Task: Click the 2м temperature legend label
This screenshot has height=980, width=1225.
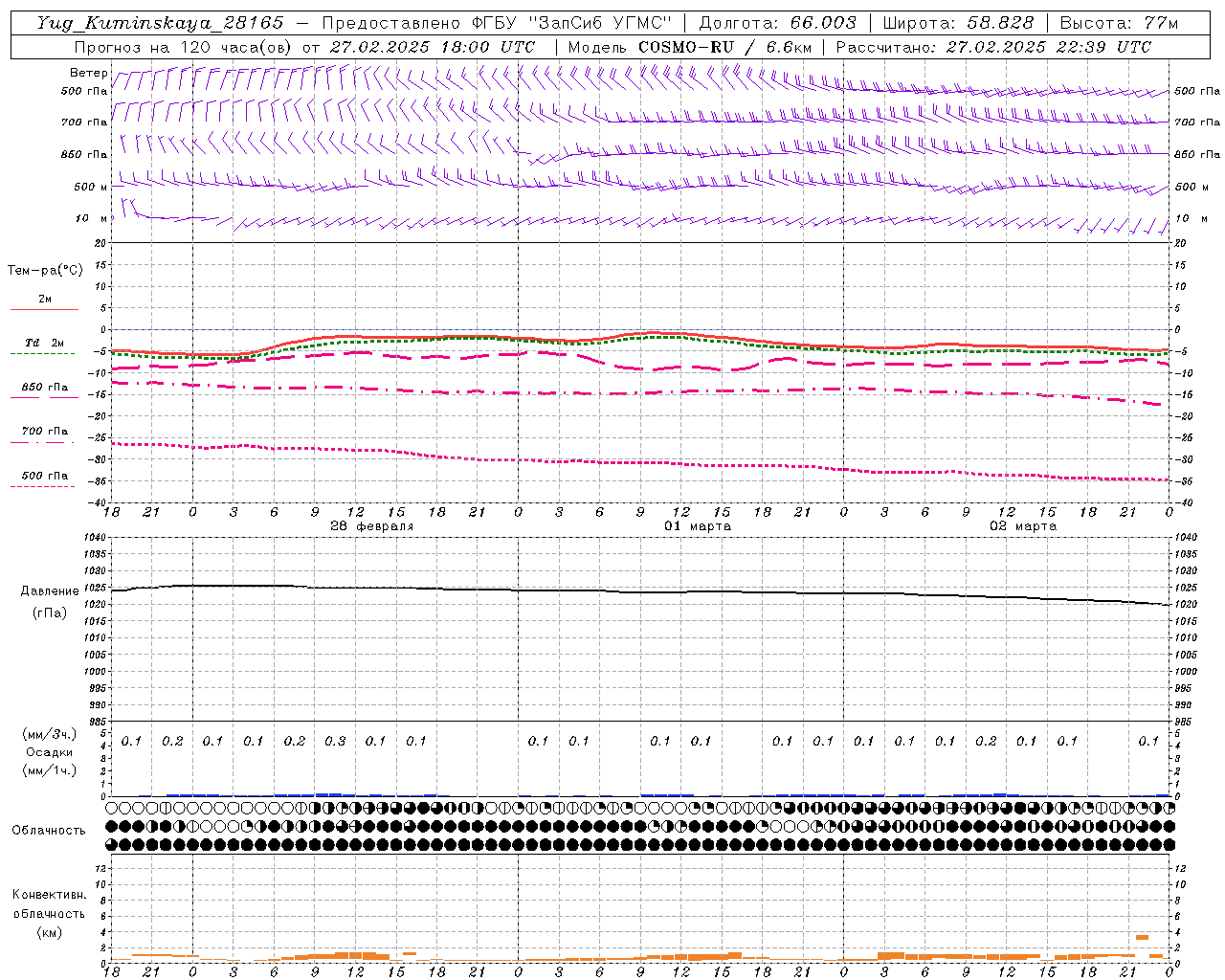Action: pos(45,299)
